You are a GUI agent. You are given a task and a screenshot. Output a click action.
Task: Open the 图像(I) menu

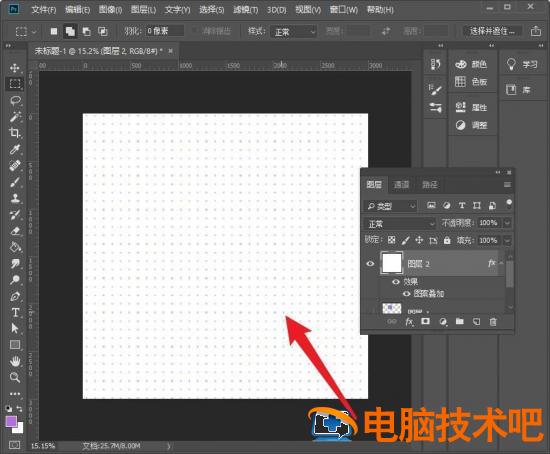pyautogui.click(x=110, y=9)
